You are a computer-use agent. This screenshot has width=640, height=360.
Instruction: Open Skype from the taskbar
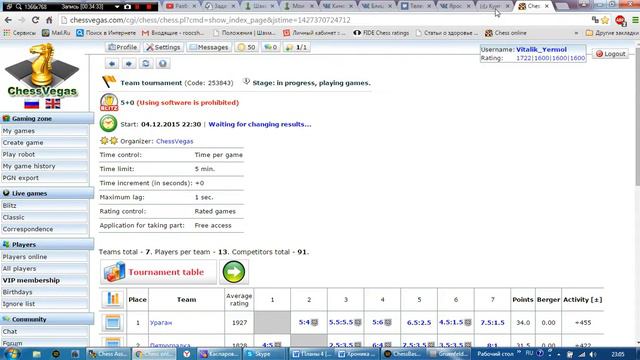click(x=262, y=354)
